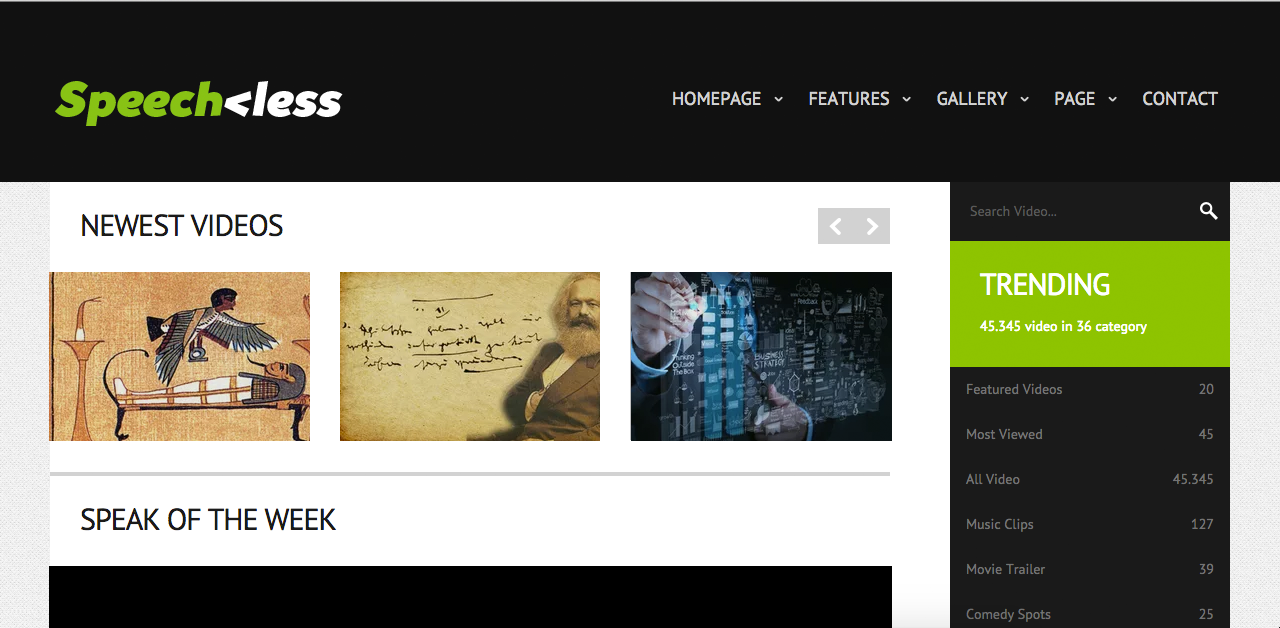Open the Comedy Spots category

coord(1090,613)
